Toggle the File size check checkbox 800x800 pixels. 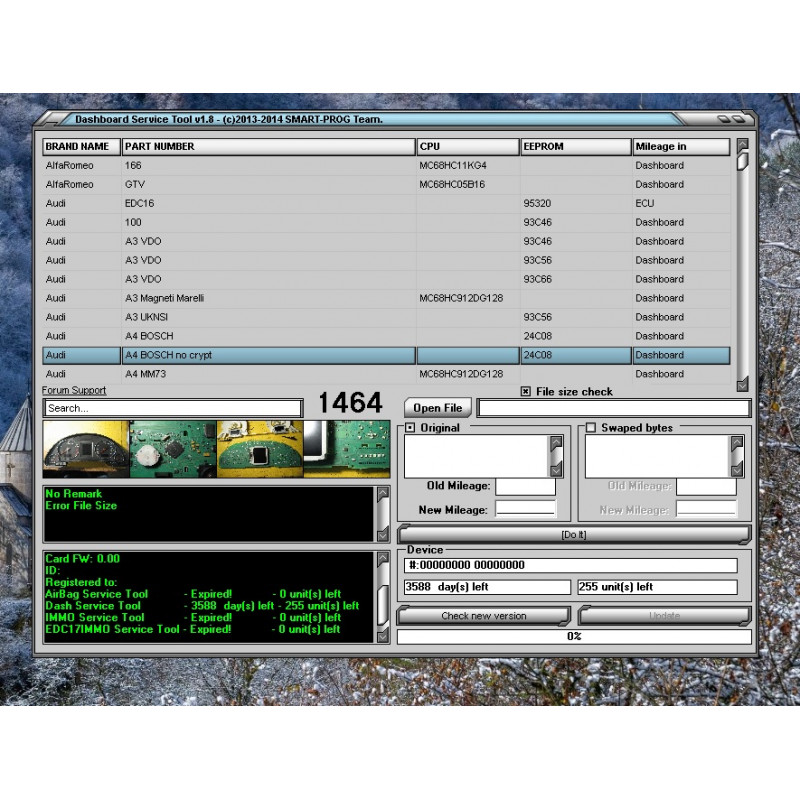click(x=525, y=391)
